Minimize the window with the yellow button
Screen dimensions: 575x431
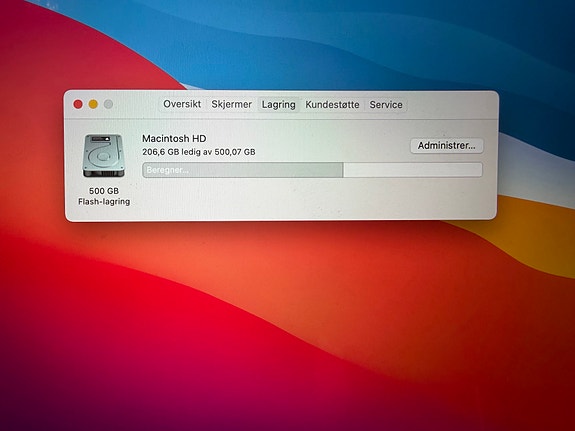coord(93,104)
